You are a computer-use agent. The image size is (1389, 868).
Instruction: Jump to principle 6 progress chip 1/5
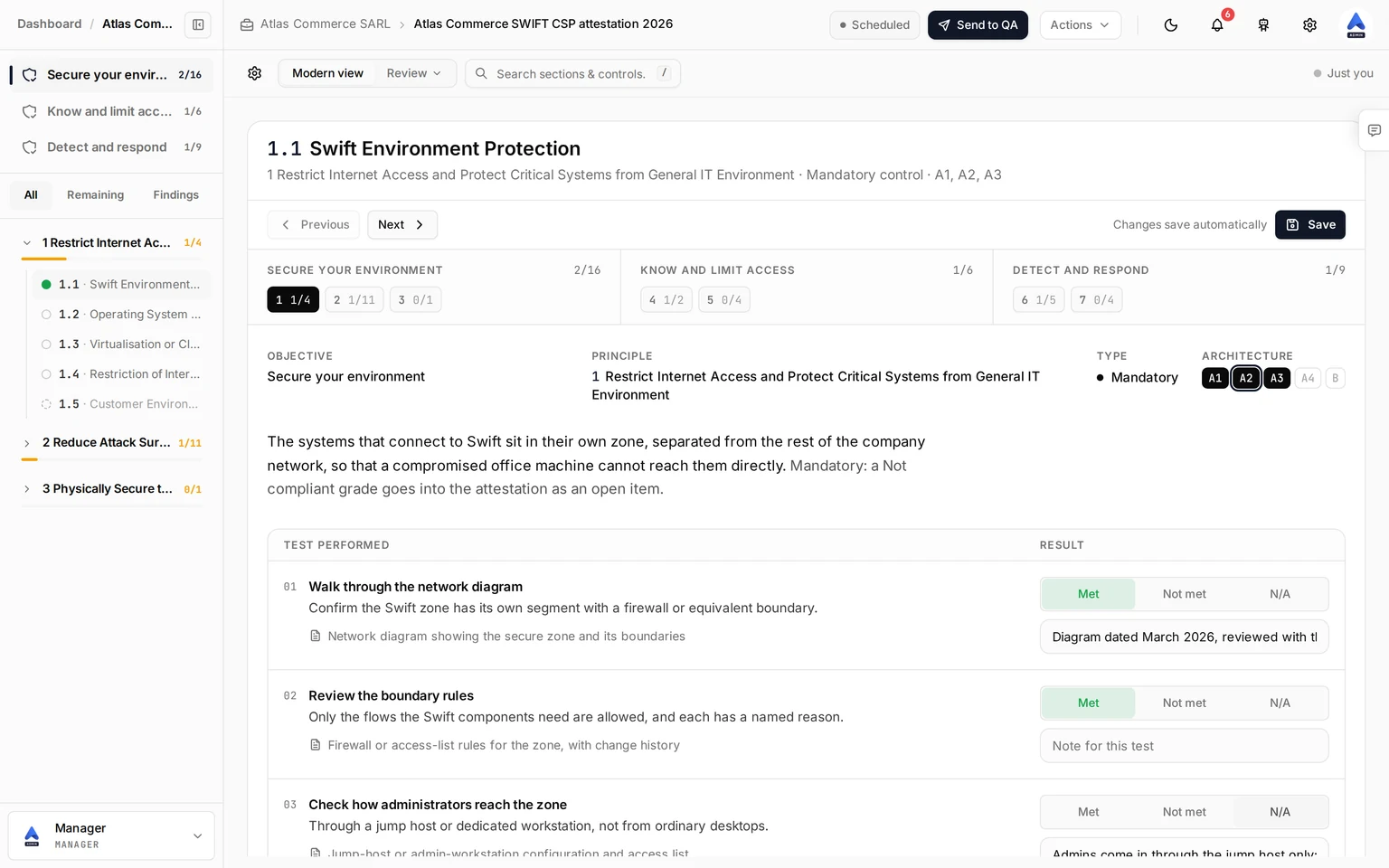pyautogui.click(x=1039, y=299)
